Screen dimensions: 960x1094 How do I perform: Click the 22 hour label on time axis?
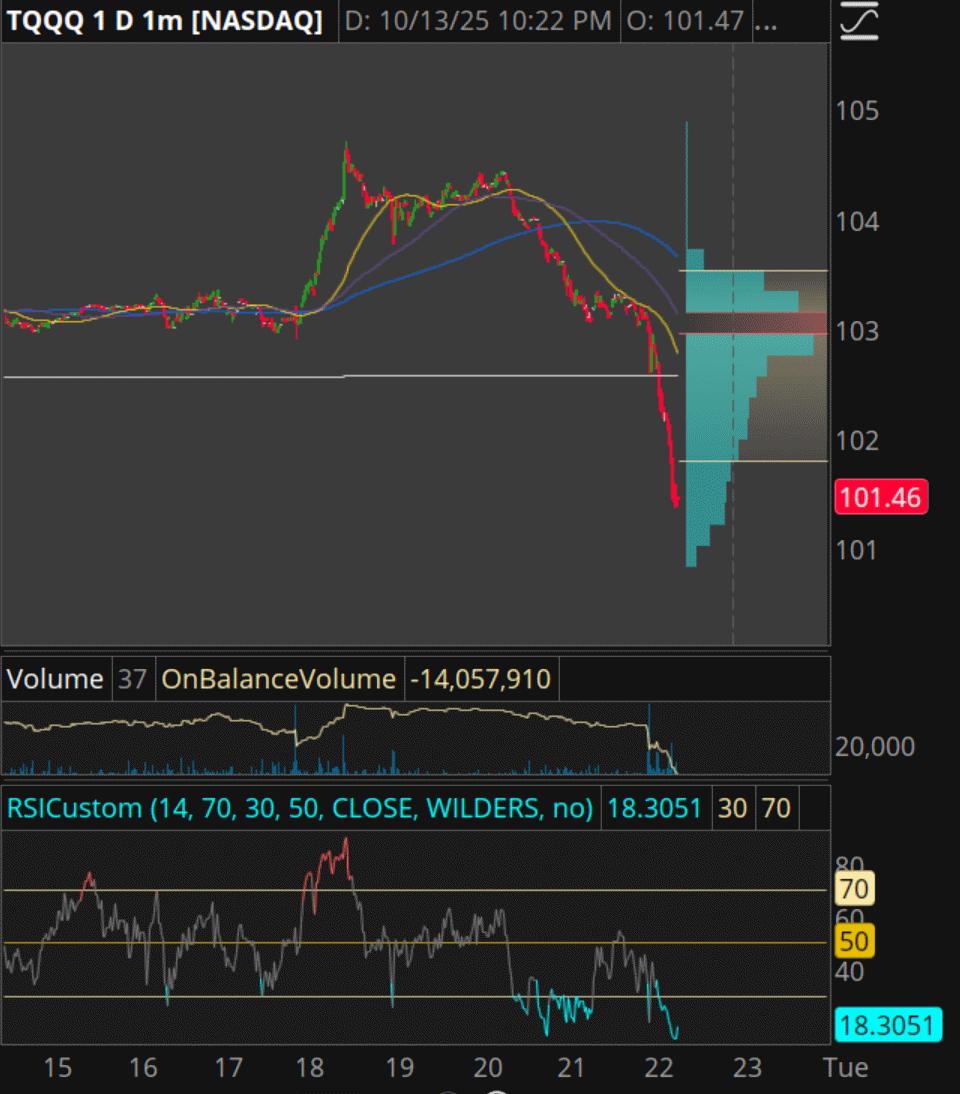(658, 1067)
